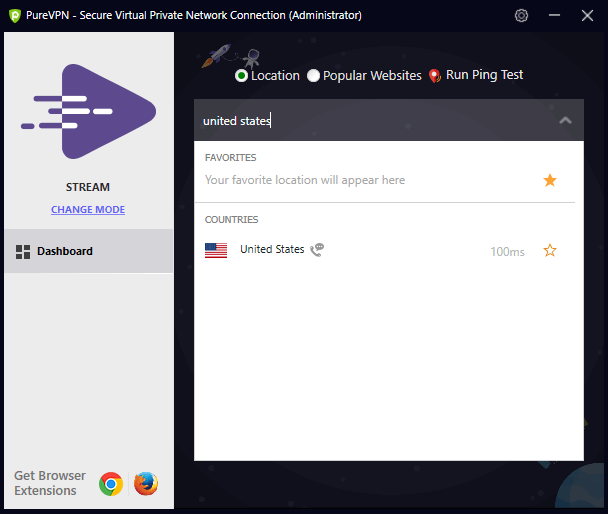This screenshot has width=608, height=514.
Task: Add United States to favorites with the star
Action: 550,250
